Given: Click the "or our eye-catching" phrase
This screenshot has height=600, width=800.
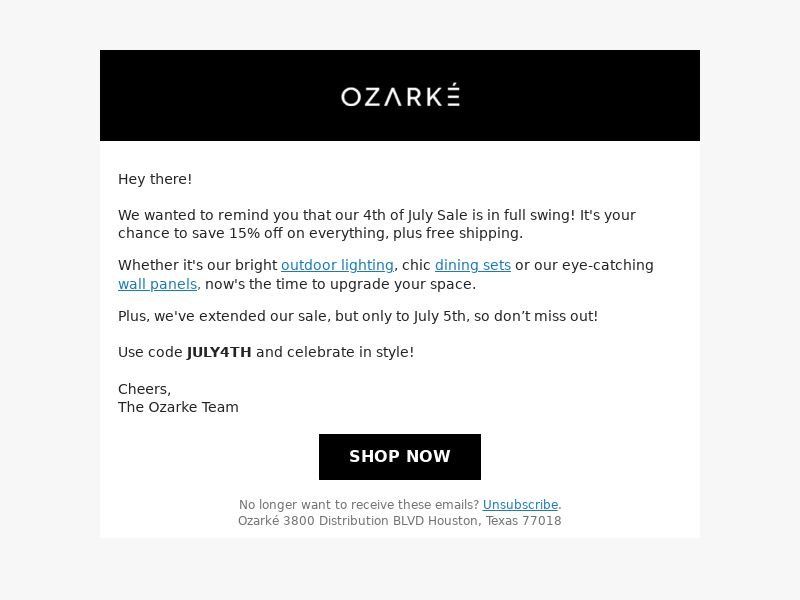Looking at the screenshot, I should 584,265.
